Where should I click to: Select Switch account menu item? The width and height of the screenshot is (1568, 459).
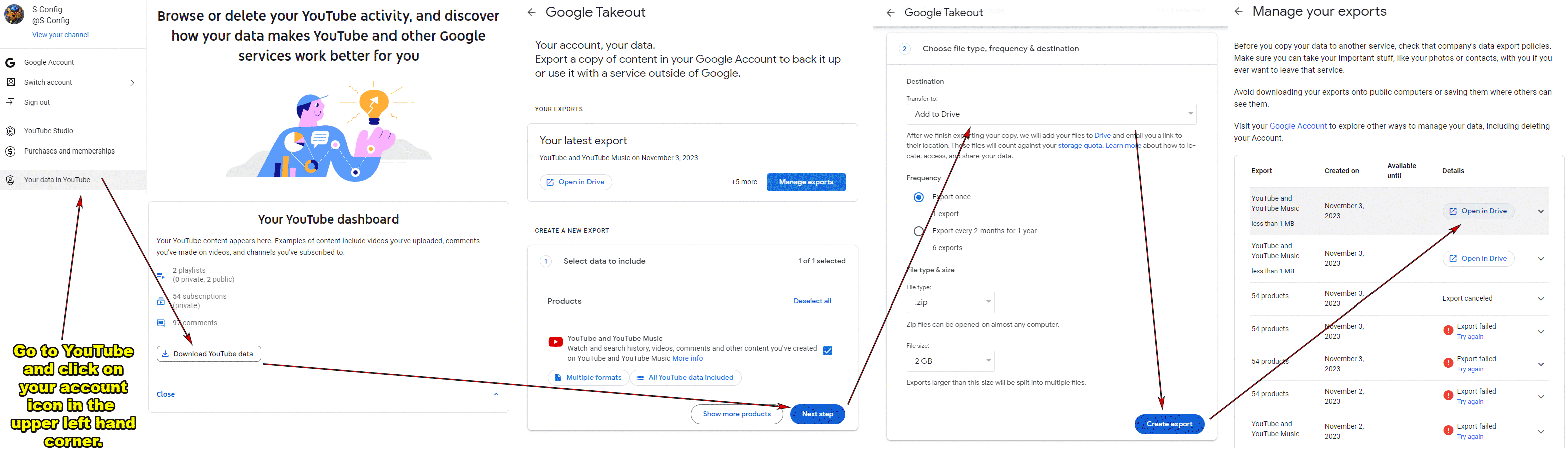73,82
